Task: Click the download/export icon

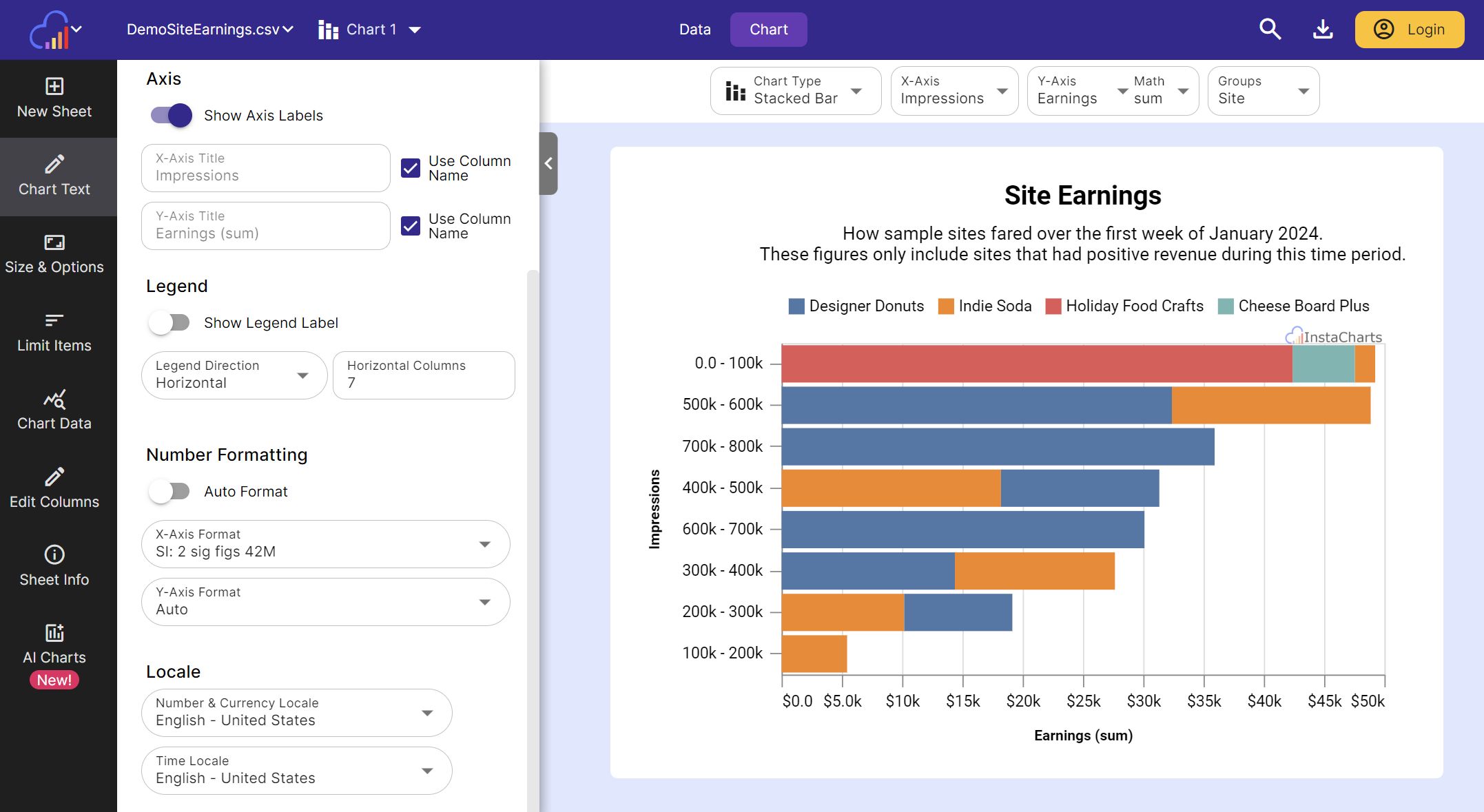Action: (x=1323, y=29)
